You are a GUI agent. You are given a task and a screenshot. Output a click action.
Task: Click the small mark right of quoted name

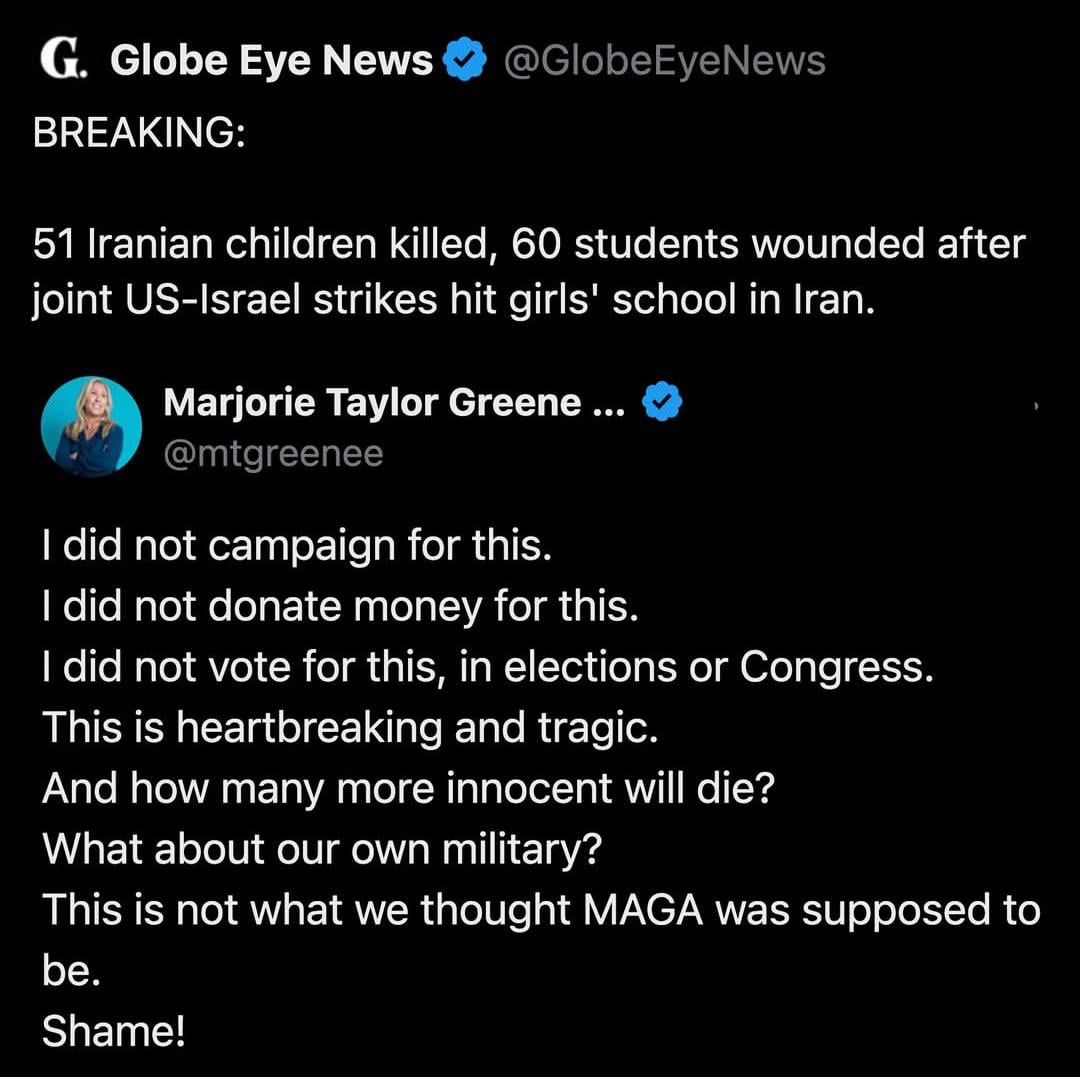pos(1035,407)
